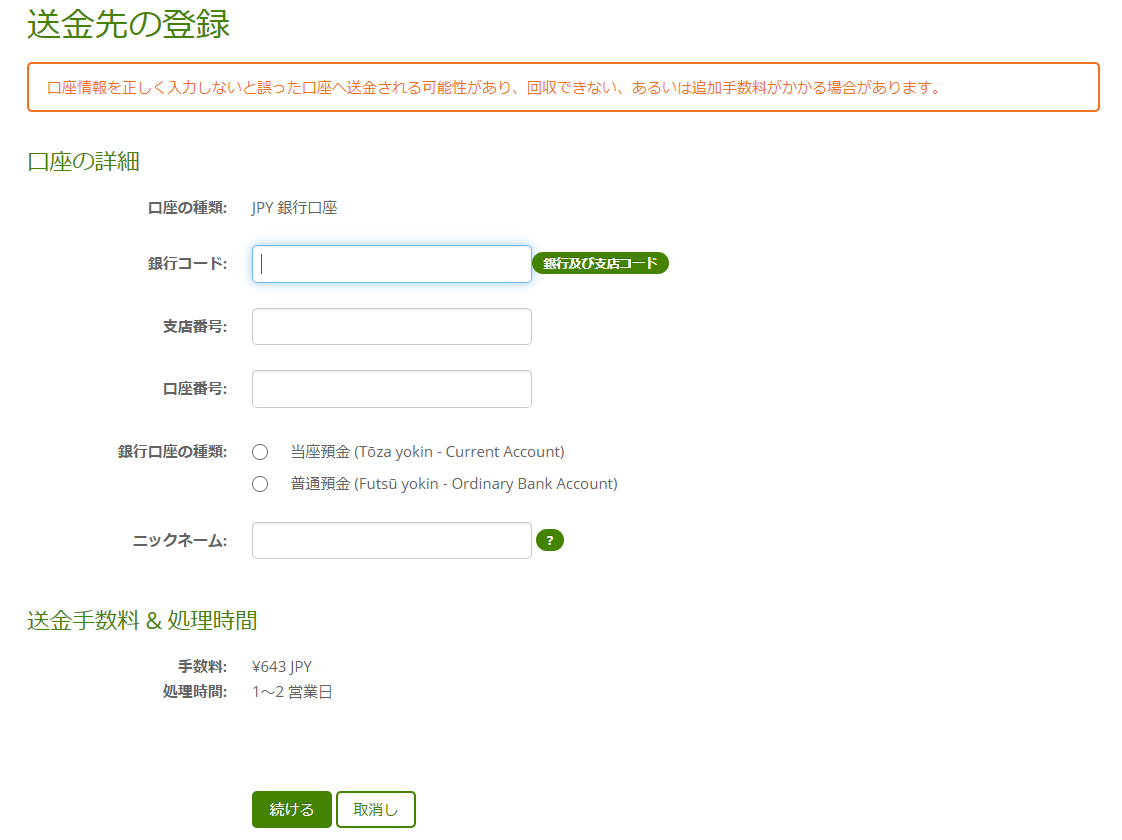
Task: Click the ニックネーム input field
Action: tap(391, 540)
